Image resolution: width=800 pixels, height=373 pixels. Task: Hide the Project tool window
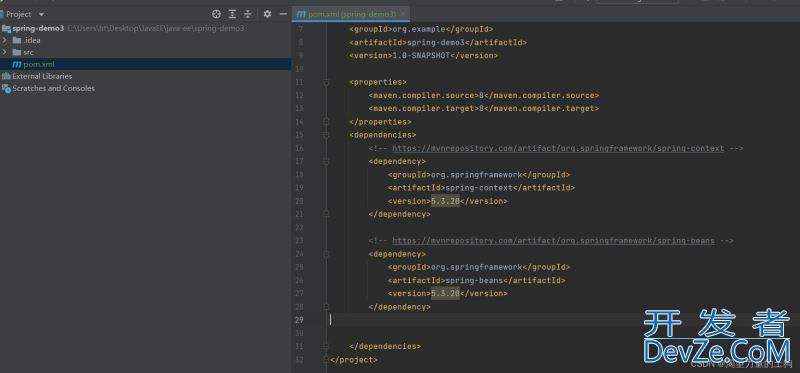click(x=283, y=14)
